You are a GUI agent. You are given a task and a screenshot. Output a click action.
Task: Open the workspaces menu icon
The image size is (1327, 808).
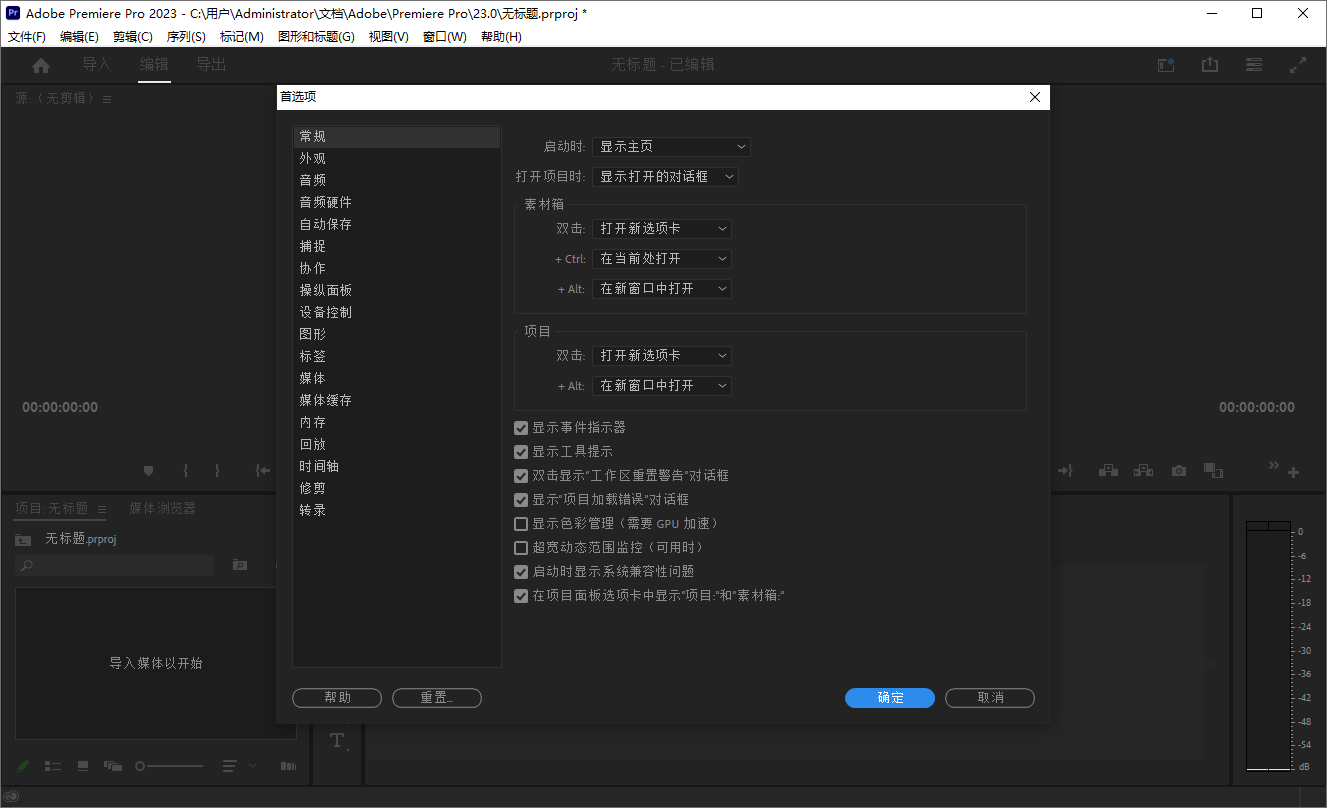(x=1254, y=64)
